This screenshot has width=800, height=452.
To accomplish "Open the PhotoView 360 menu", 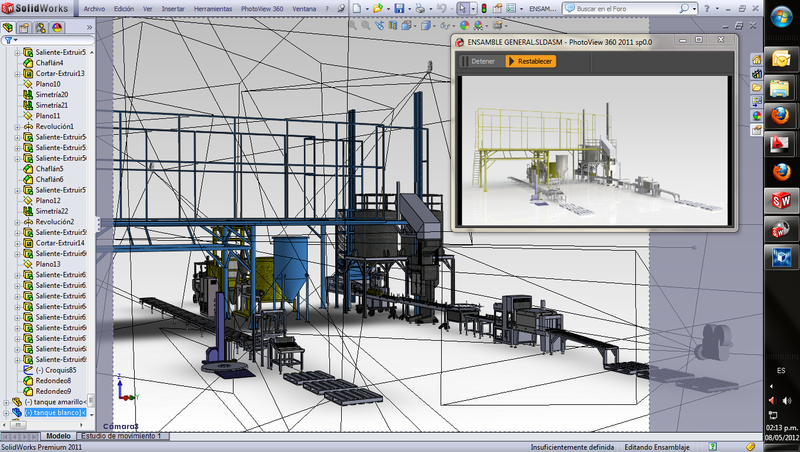I will [260, 8].
